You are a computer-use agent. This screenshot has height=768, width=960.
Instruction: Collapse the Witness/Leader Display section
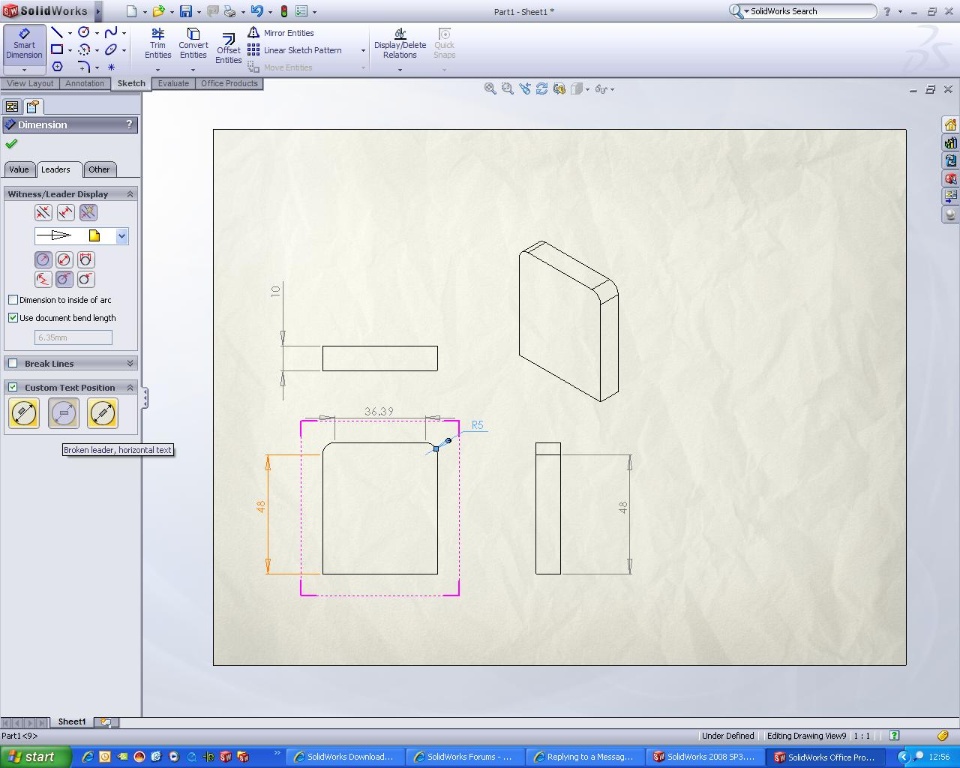130,194
